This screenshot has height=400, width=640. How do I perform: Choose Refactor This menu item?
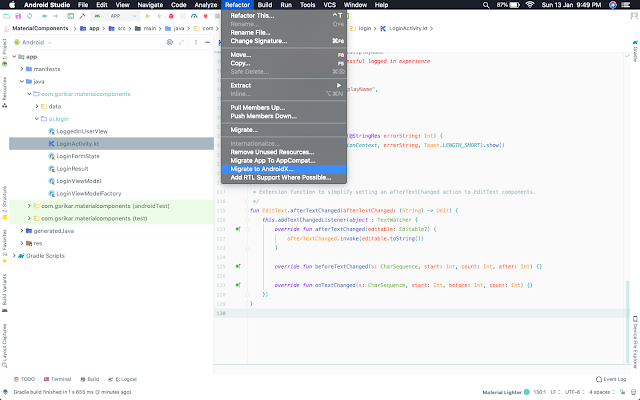pos(284,16)
